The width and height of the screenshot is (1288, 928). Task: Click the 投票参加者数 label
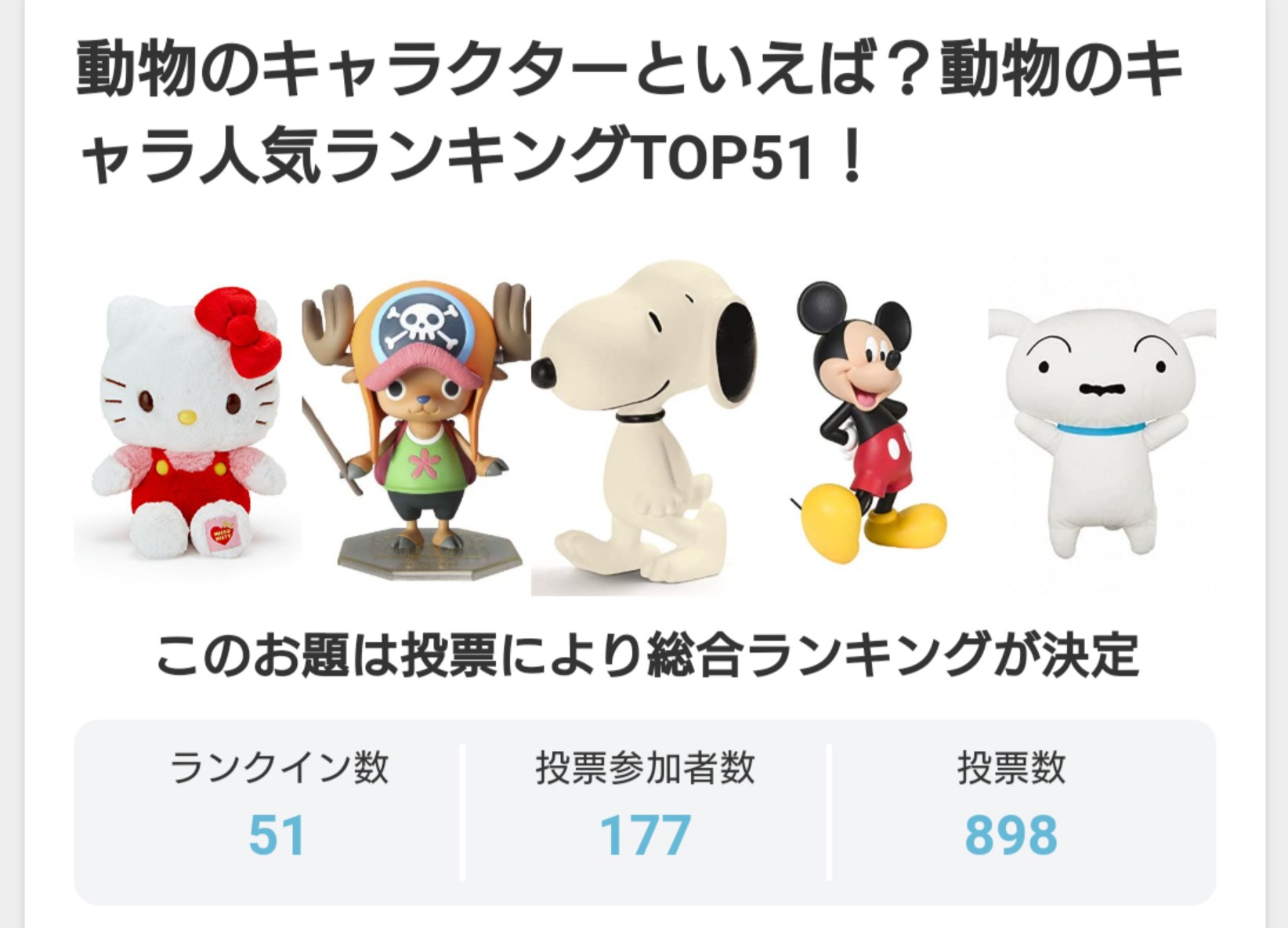(x=646, y=768)
